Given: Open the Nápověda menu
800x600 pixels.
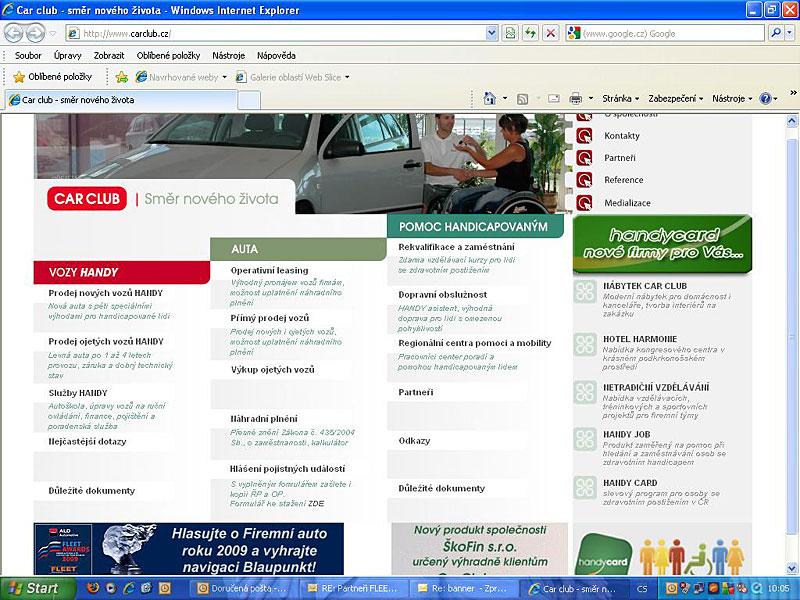Looking at the screenshot, I should click(x=277, y=56).
